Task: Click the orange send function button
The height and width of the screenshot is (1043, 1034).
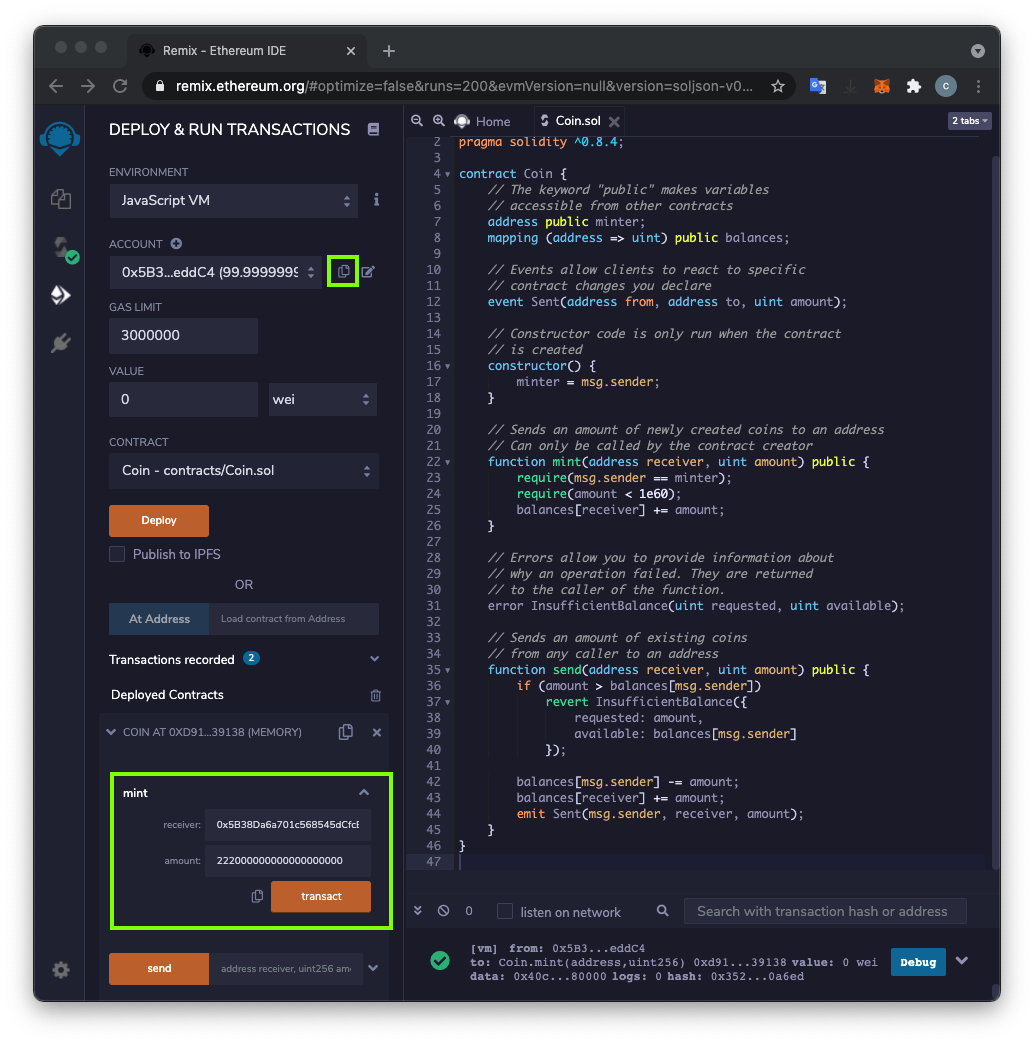Action: click(x=159, y=968)
